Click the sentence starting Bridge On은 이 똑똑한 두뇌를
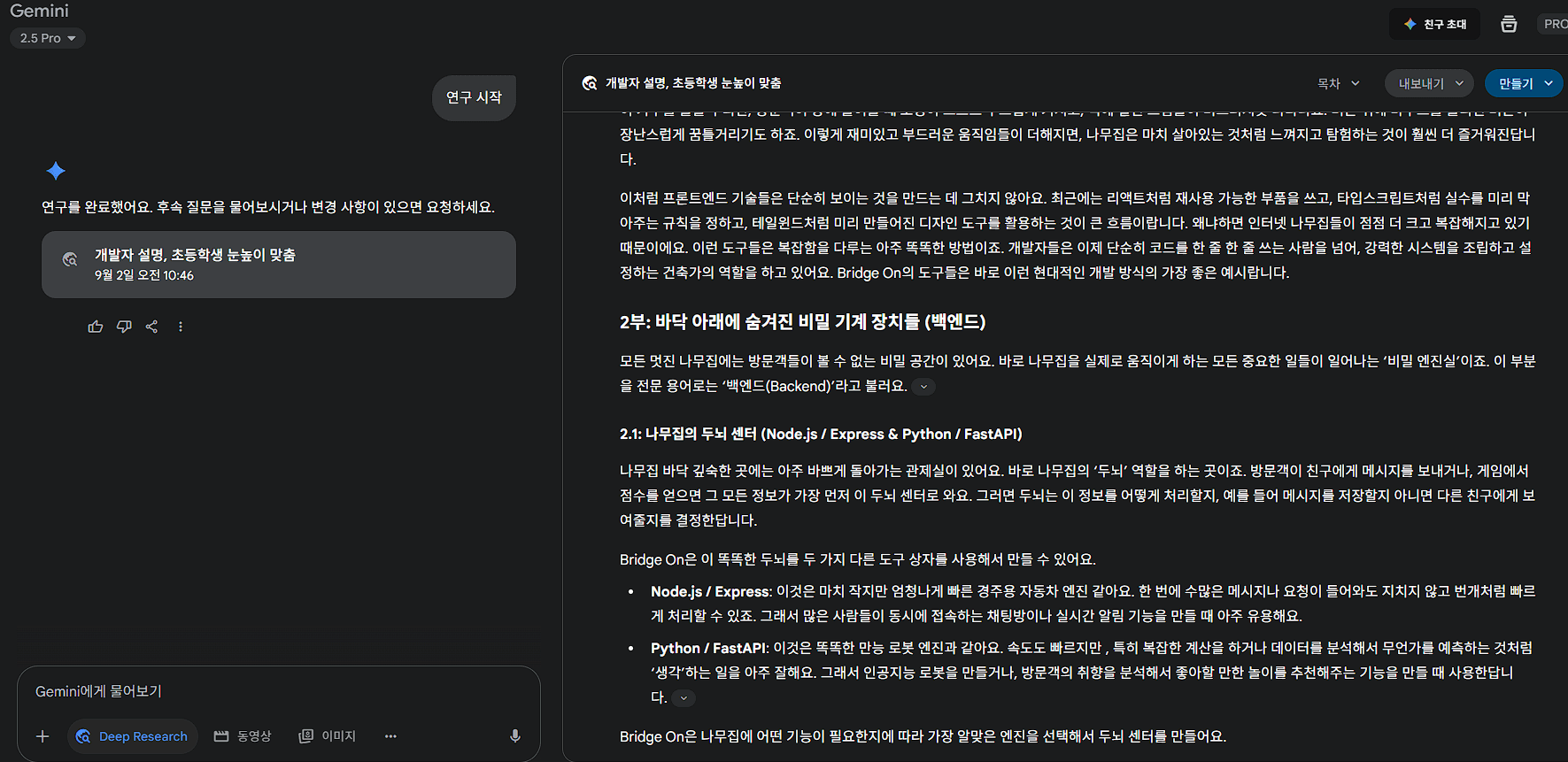This screenshot has height=762, width=1568. coord(858,559)
